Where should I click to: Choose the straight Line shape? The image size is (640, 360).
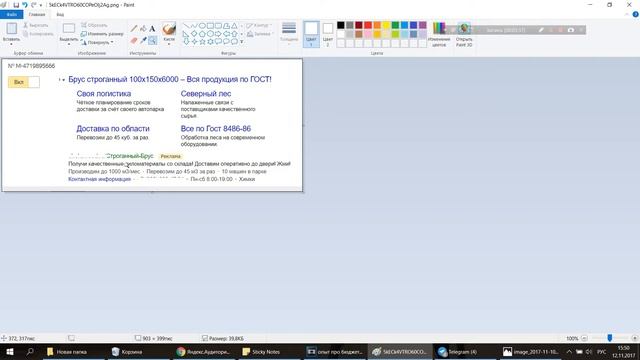(186, 26)
